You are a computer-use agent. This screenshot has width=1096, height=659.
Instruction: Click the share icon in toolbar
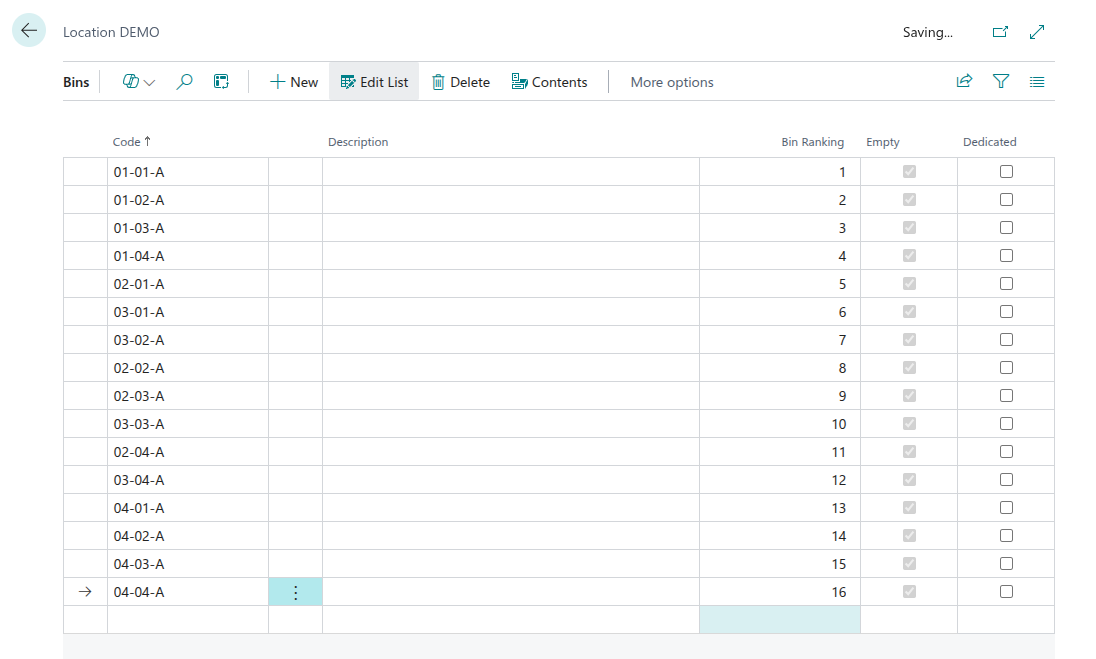(x=964, y=82)
